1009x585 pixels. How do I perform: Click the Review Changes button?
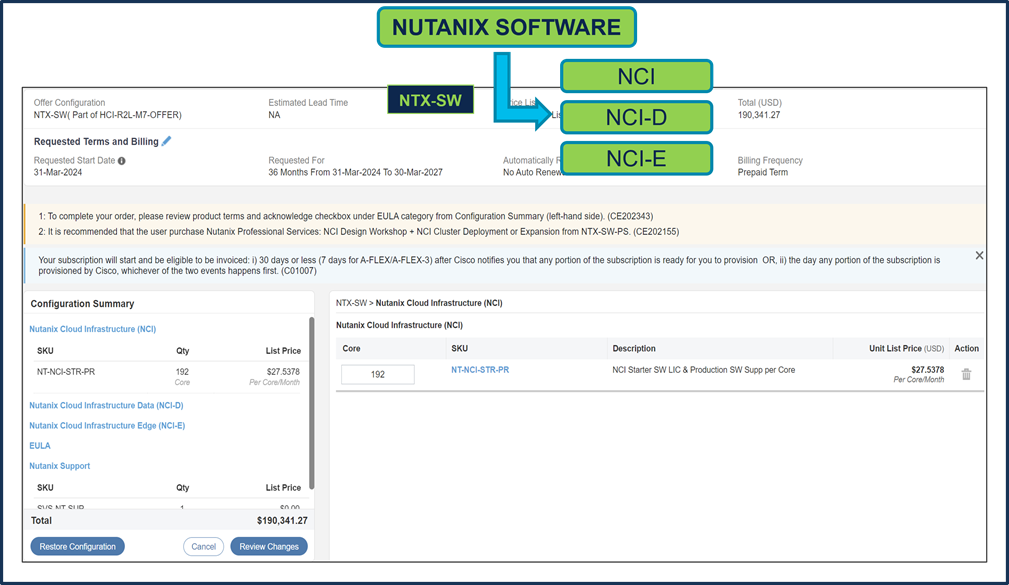pyautogui.click(x=269, y=546)
